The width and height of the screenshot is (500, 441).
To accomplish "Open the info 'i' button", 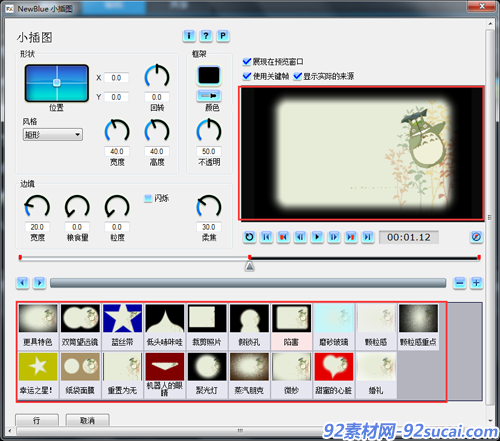I will pyautogui.click(x=189, y=36).
